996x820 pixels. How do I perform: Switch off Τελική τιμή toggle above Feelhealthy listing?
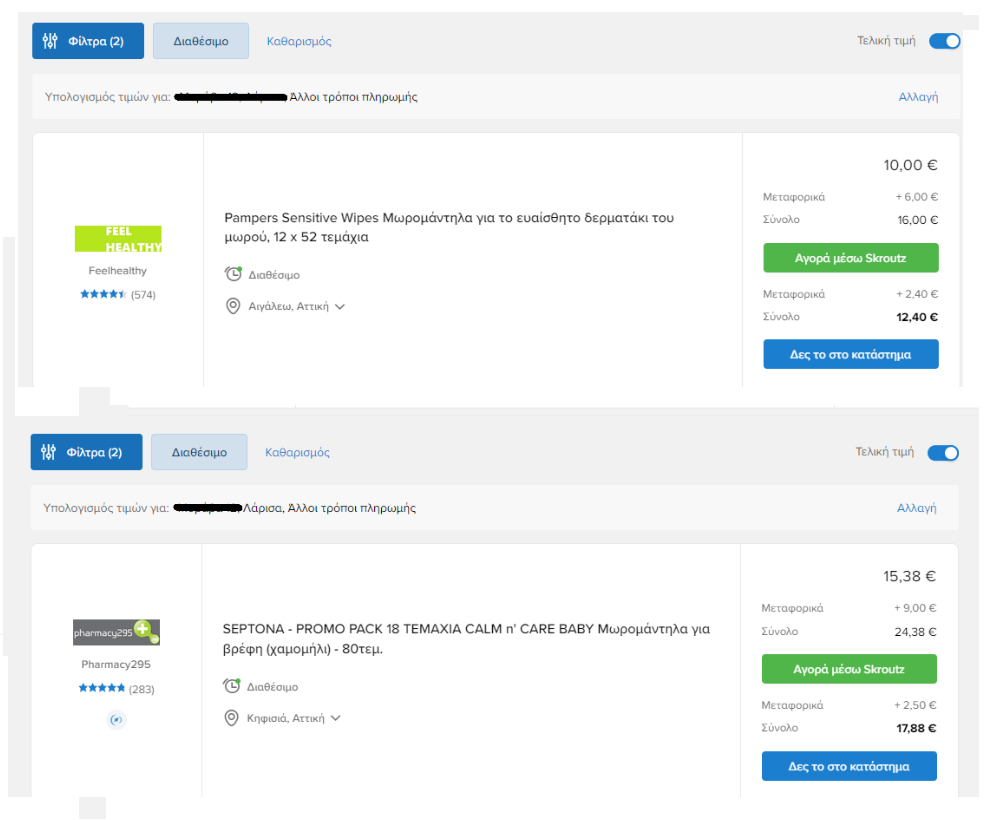[x=945, y=41]
